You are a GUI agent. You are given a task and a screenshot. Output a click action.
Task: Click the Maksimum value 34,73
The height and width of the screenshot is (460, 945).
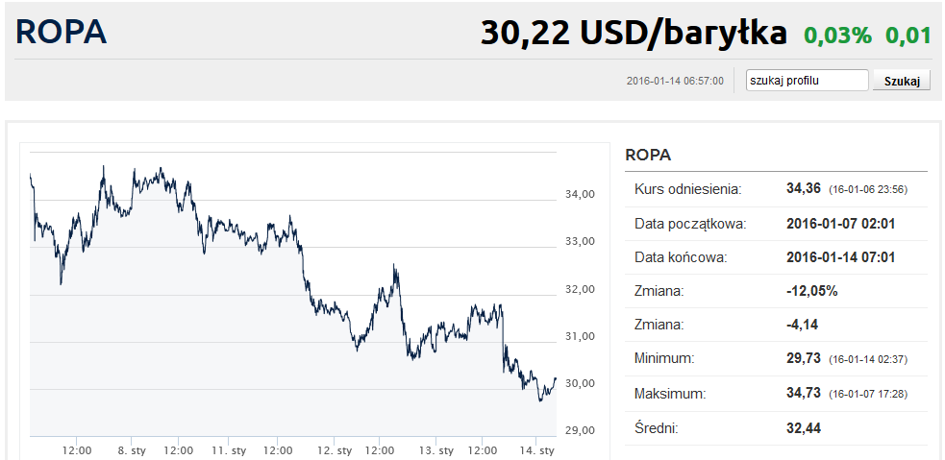804,394
